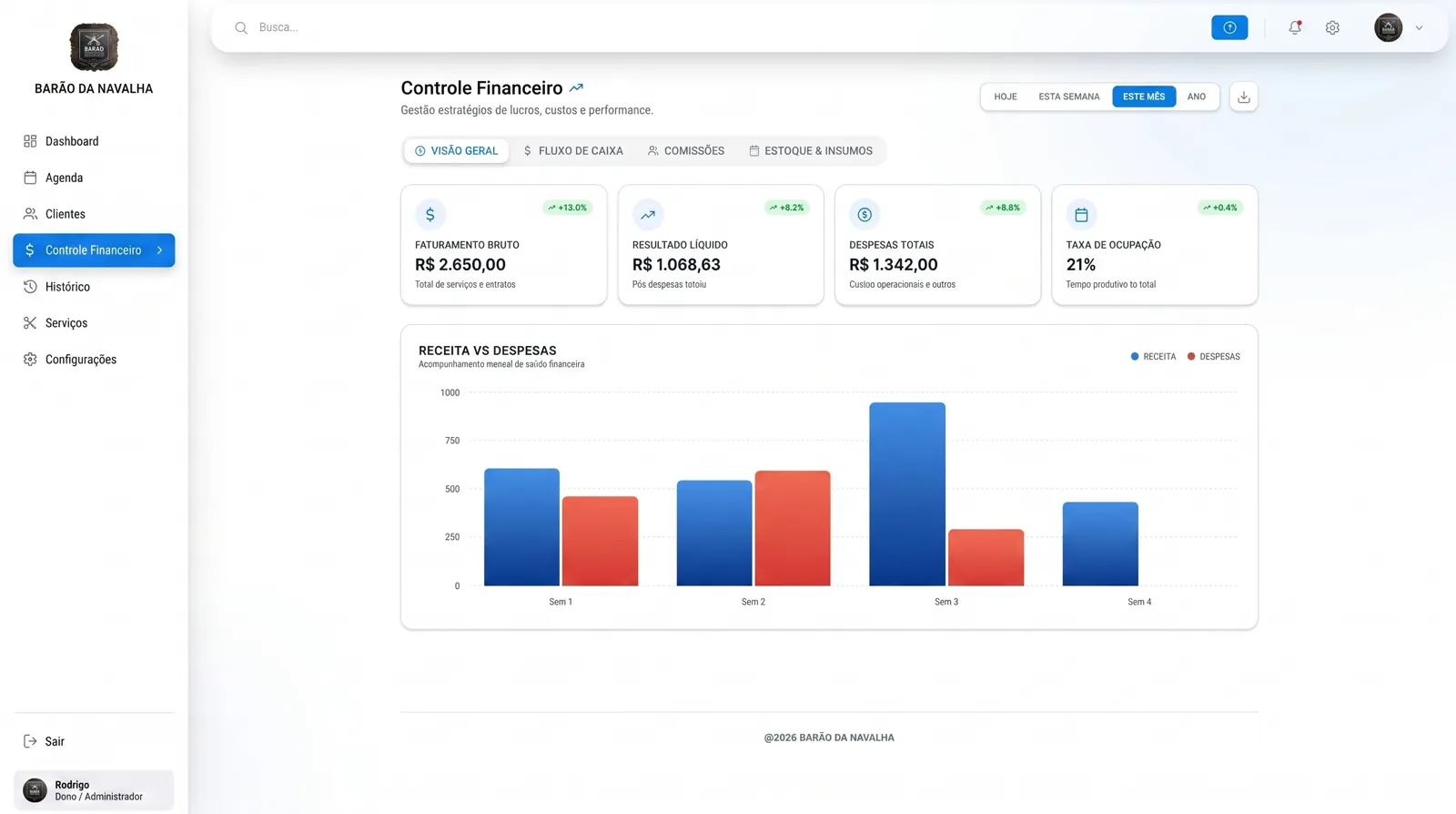Viewport: 1456px width, 814px height.
Task: Click the coin icon on Despesas Totais card
Action: click(864, 215)
